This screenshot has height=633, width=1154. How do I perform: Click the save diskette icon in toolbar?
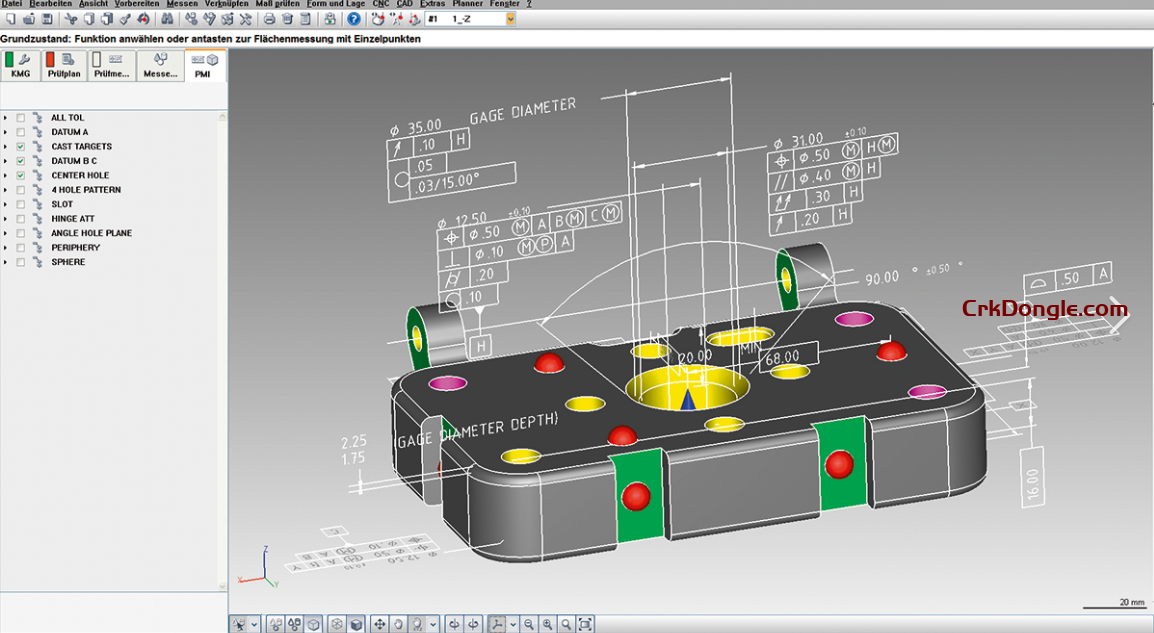click(x=47, y=19)
